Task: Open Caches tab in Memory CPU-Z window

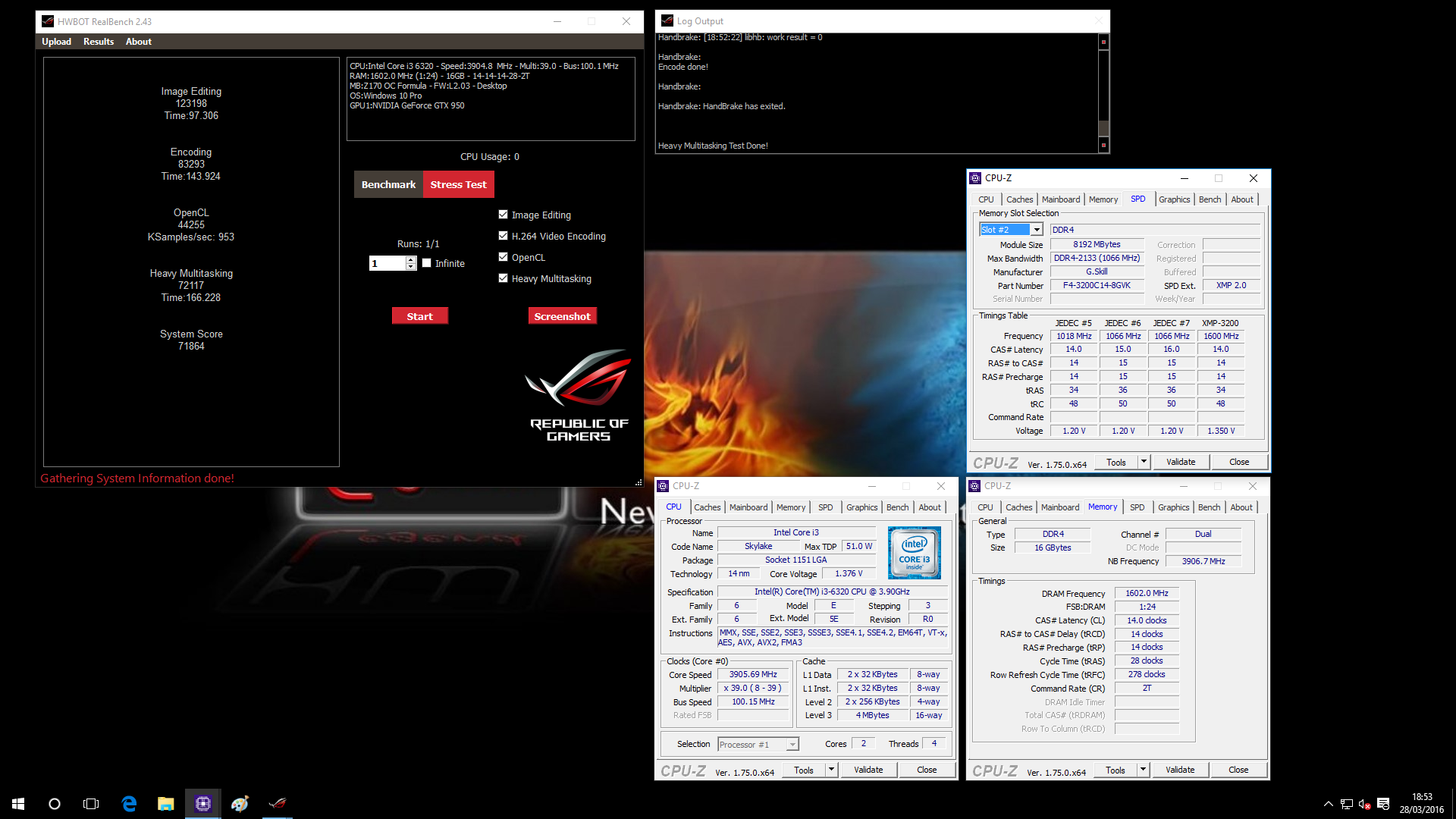Action: point(1018,507)
